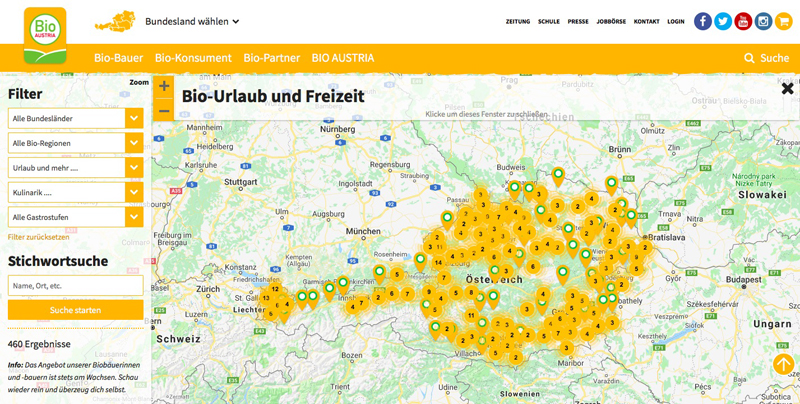
Task: Click the Bio Austria logo
Action: pos(45,35)
